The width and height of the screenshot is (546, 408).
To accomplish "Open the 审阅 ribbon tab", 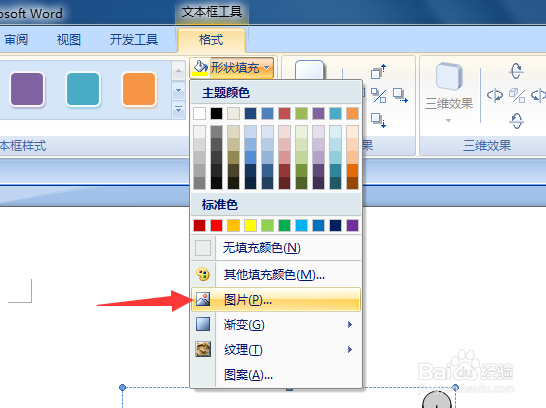I will pyautogui.click(x=16, y=40).
